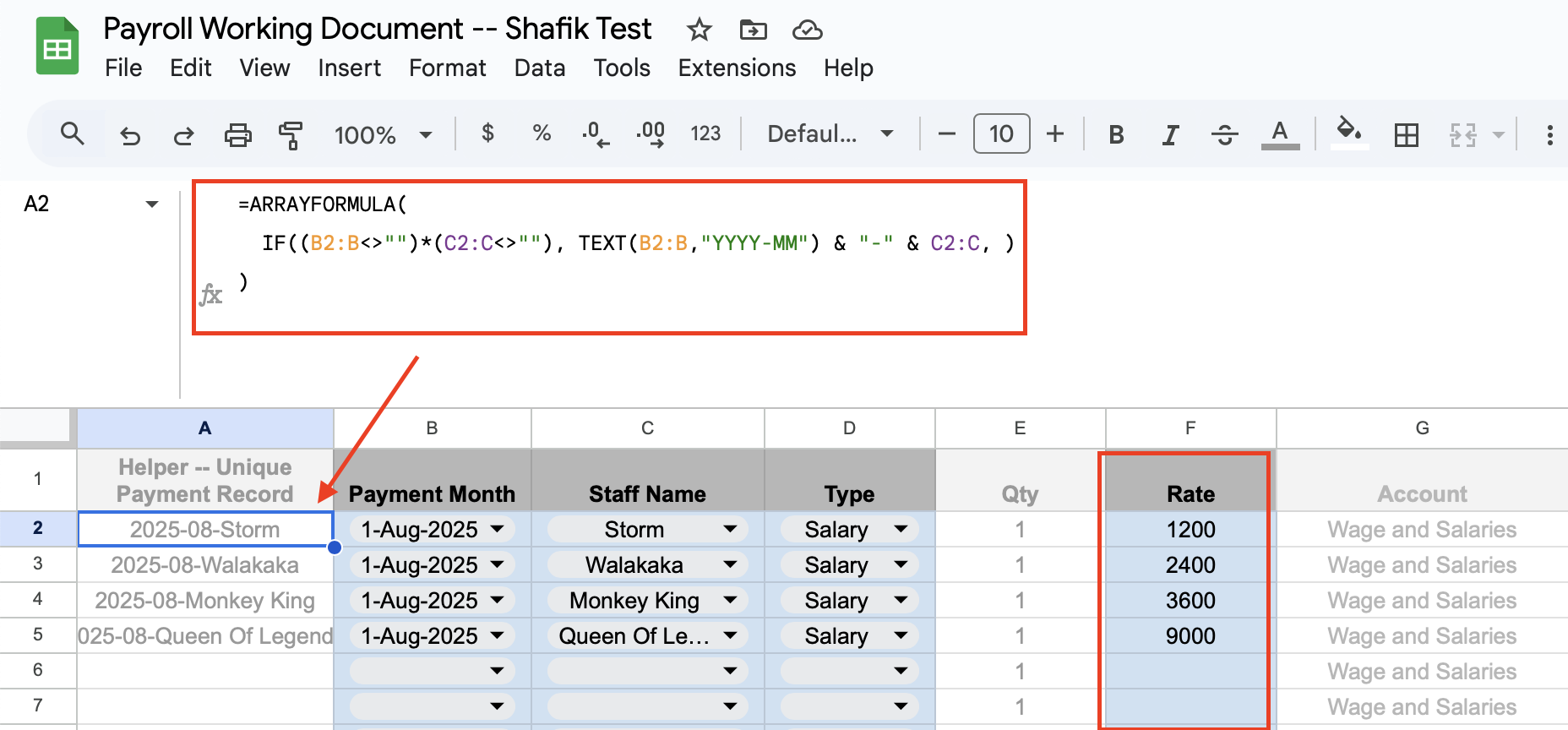Open the Help menu

[848, 68]
